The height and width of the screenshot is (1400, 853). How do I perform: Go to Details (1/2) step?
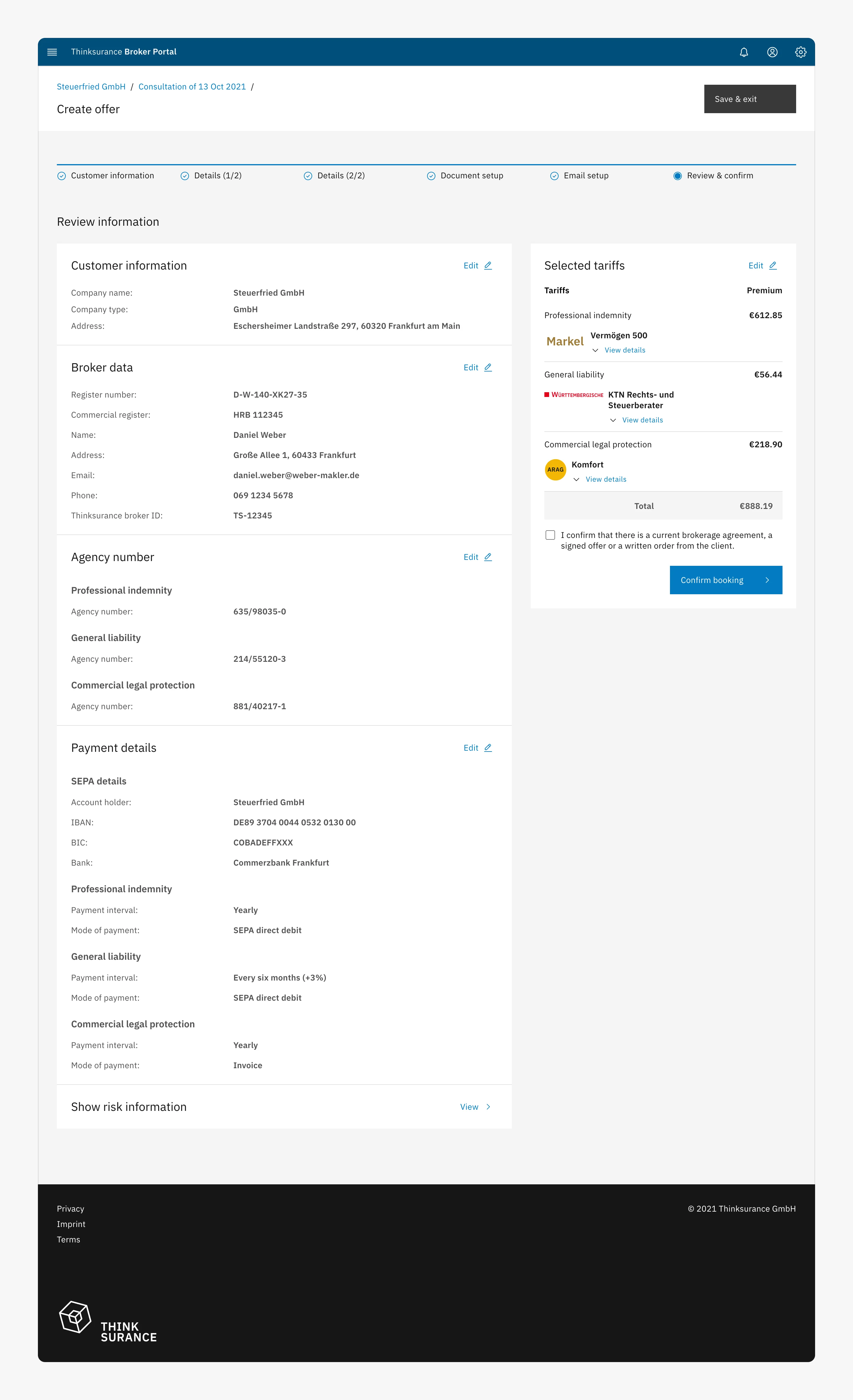pos(211,176)
